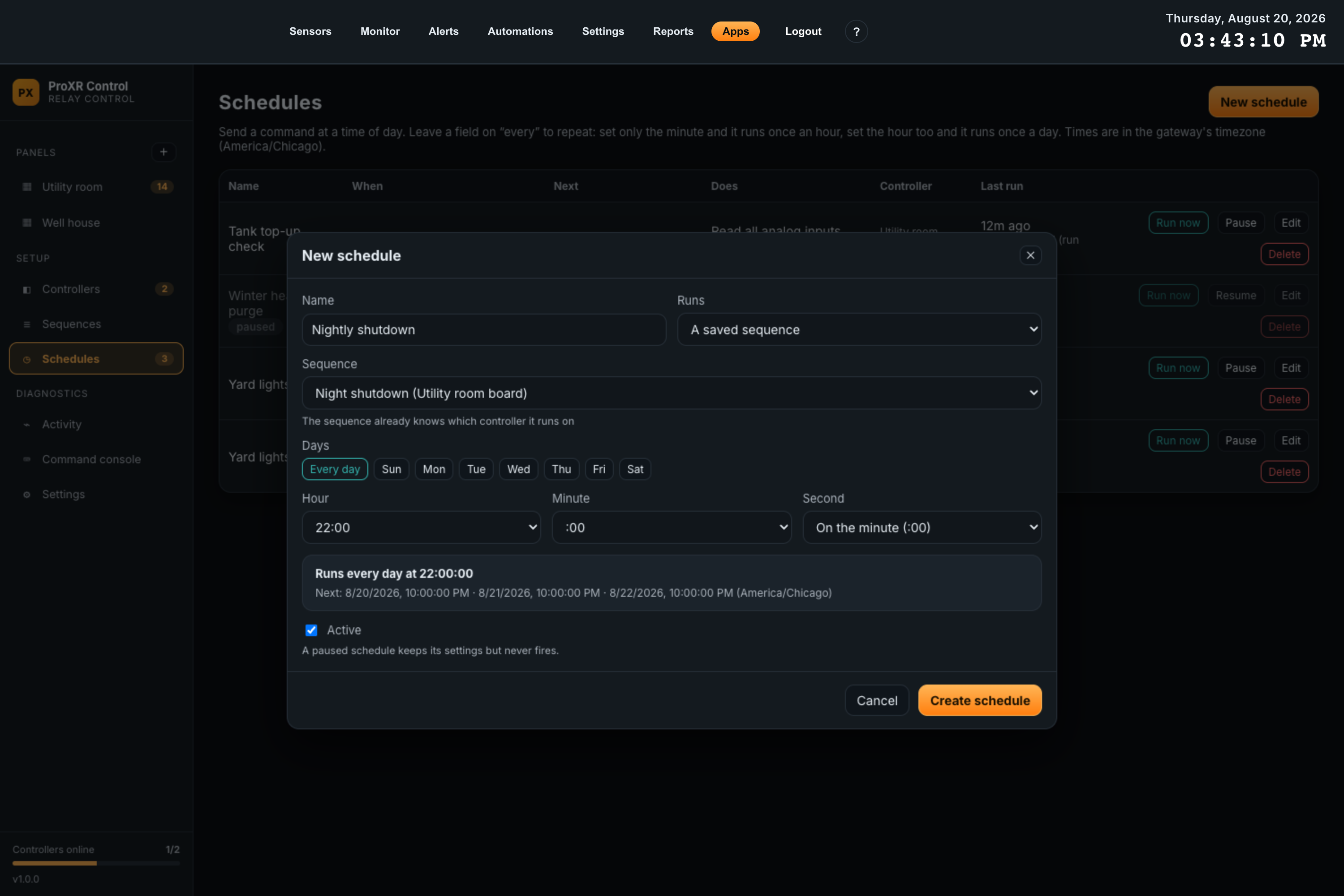The width and height of the screenshot is (1344, 896).
Task: Click the Name field containing Nightly shutdown
Action: (484, 330)
